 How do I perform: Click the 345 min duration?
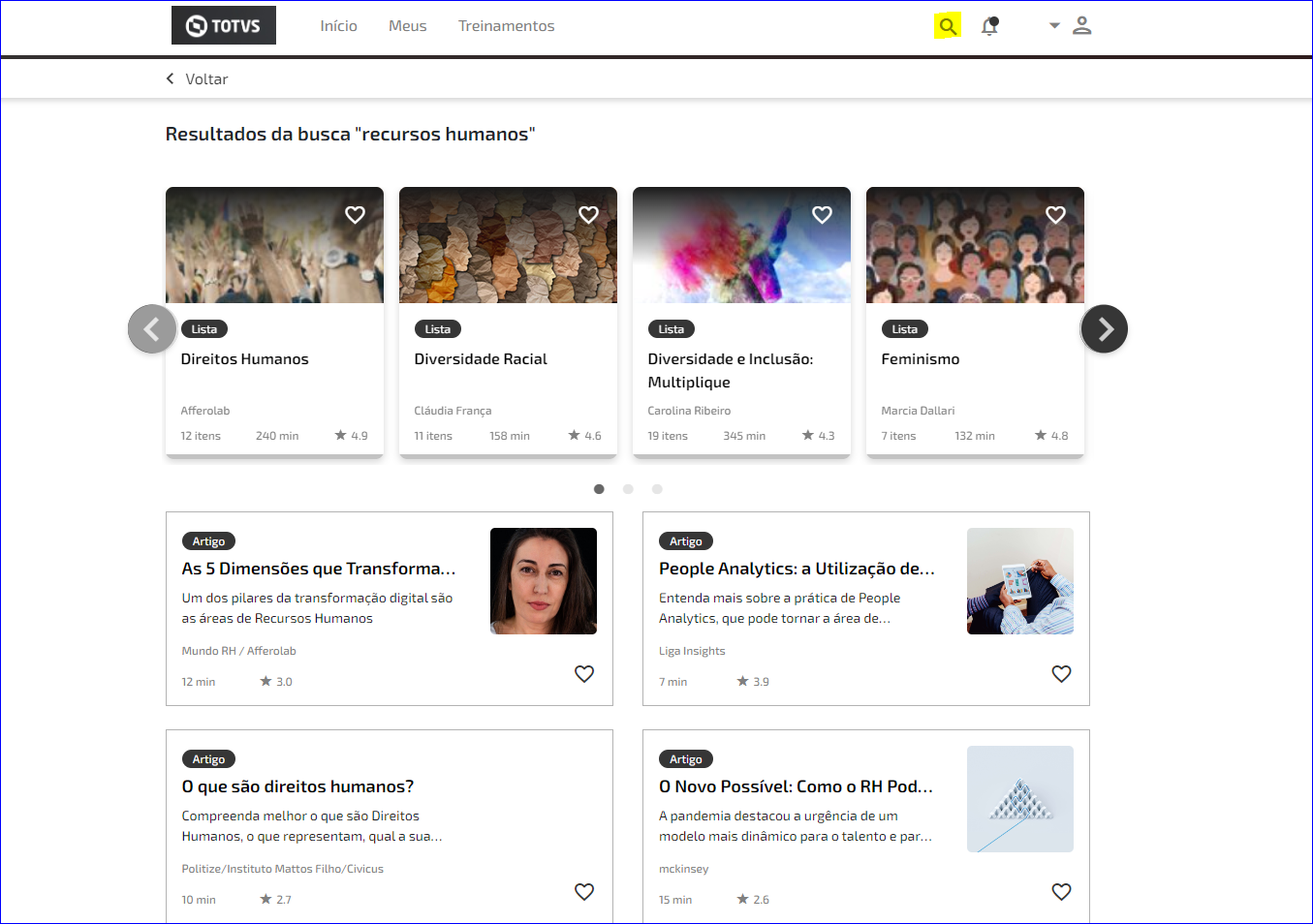click(744, 436)
